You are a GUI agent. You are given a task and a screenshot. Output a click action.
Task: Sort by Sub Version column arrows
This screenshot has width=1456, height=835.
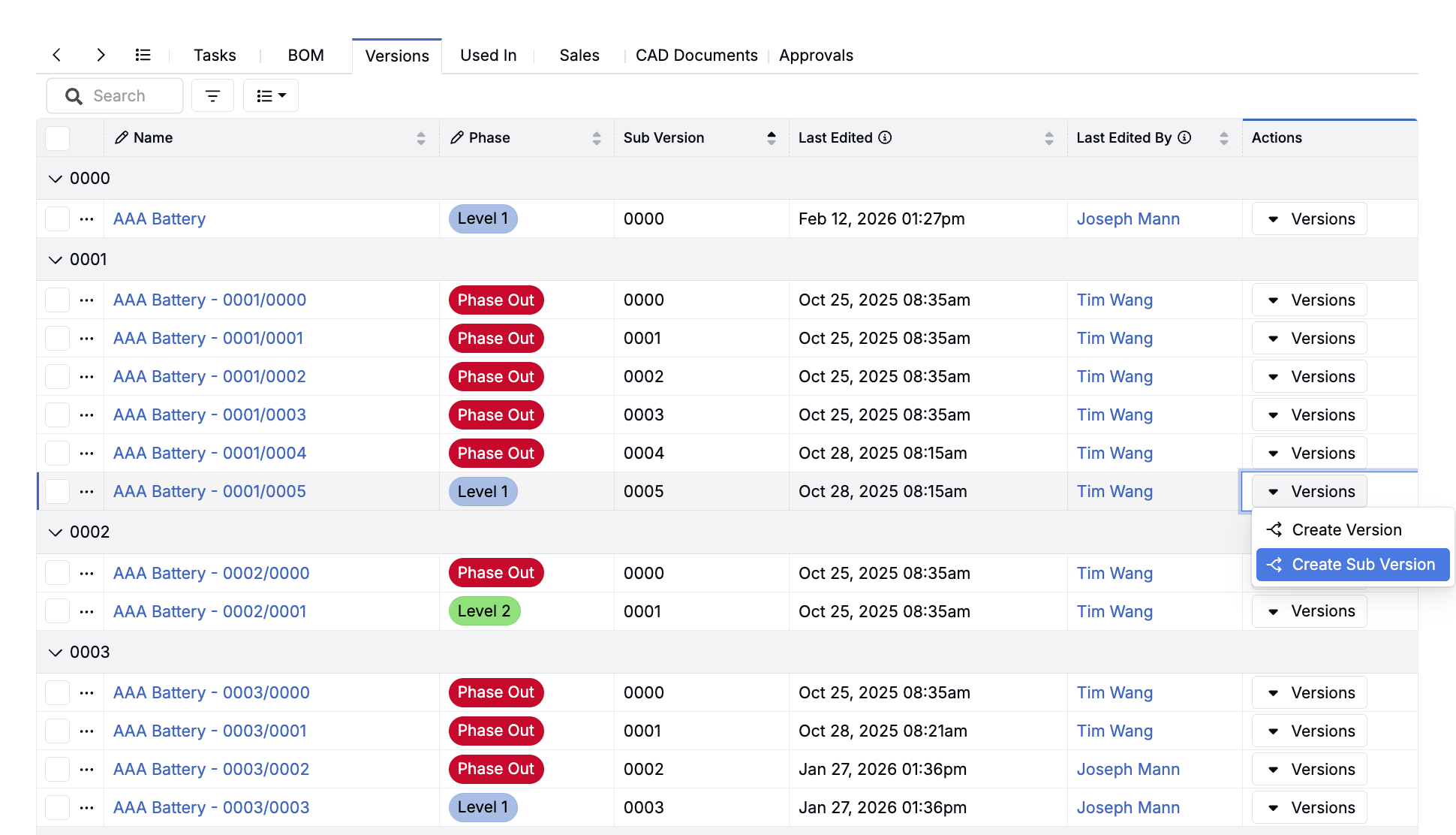coord(771,137)
